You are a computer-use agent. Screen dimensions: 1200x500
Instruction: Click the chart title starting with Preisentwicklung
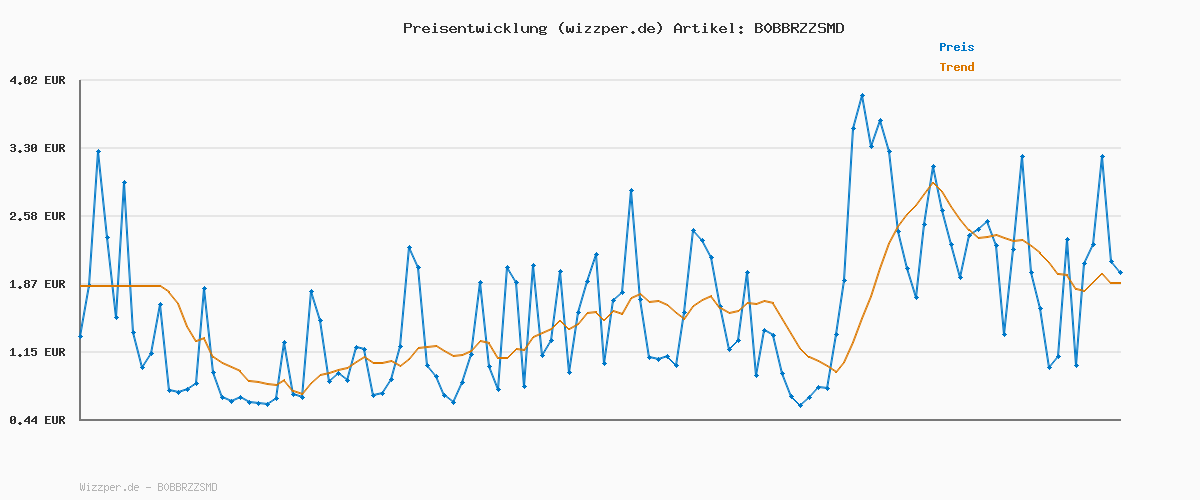pos(623,28)
